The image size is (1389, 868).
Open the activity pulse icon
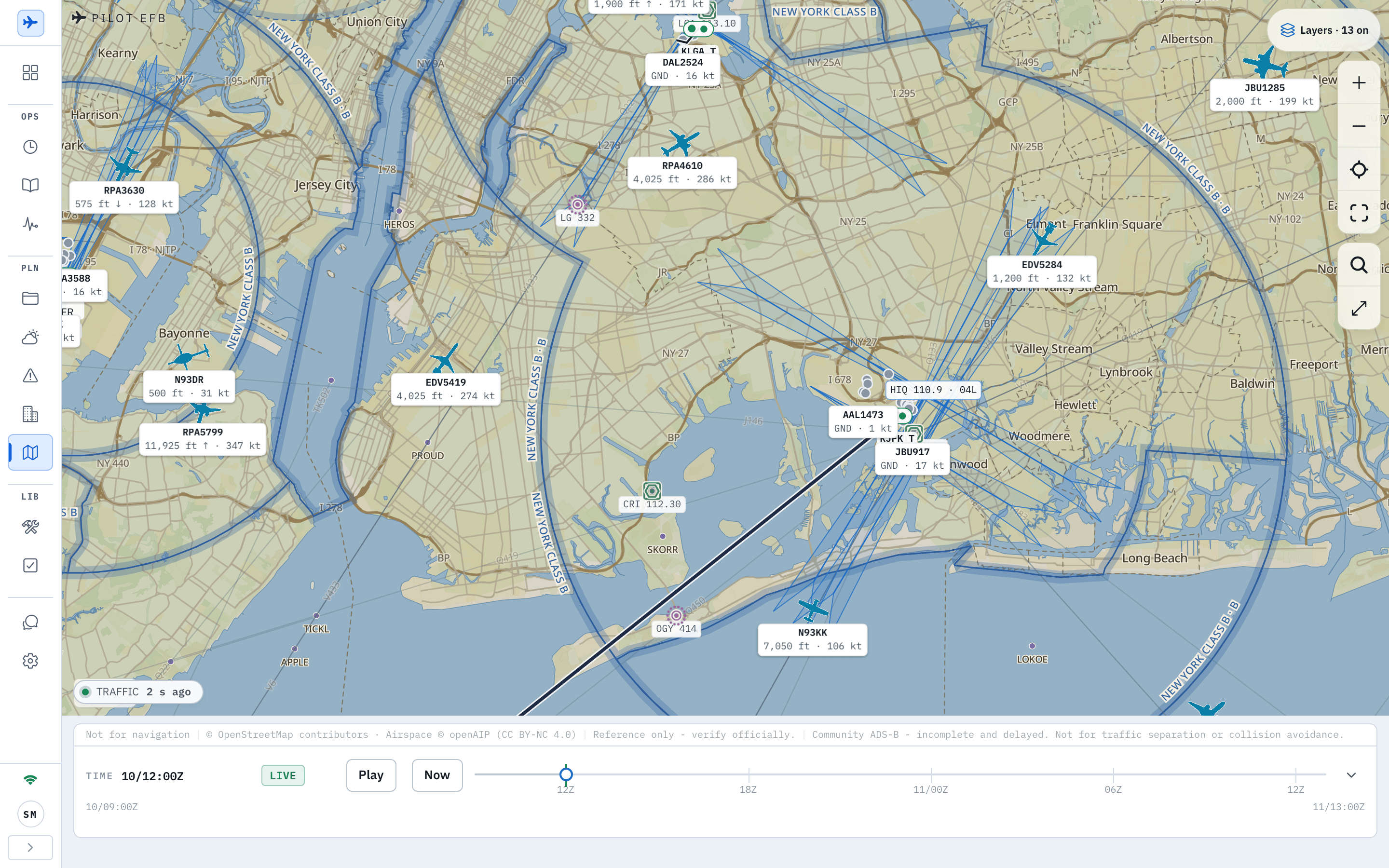click(x=30, y=224)
